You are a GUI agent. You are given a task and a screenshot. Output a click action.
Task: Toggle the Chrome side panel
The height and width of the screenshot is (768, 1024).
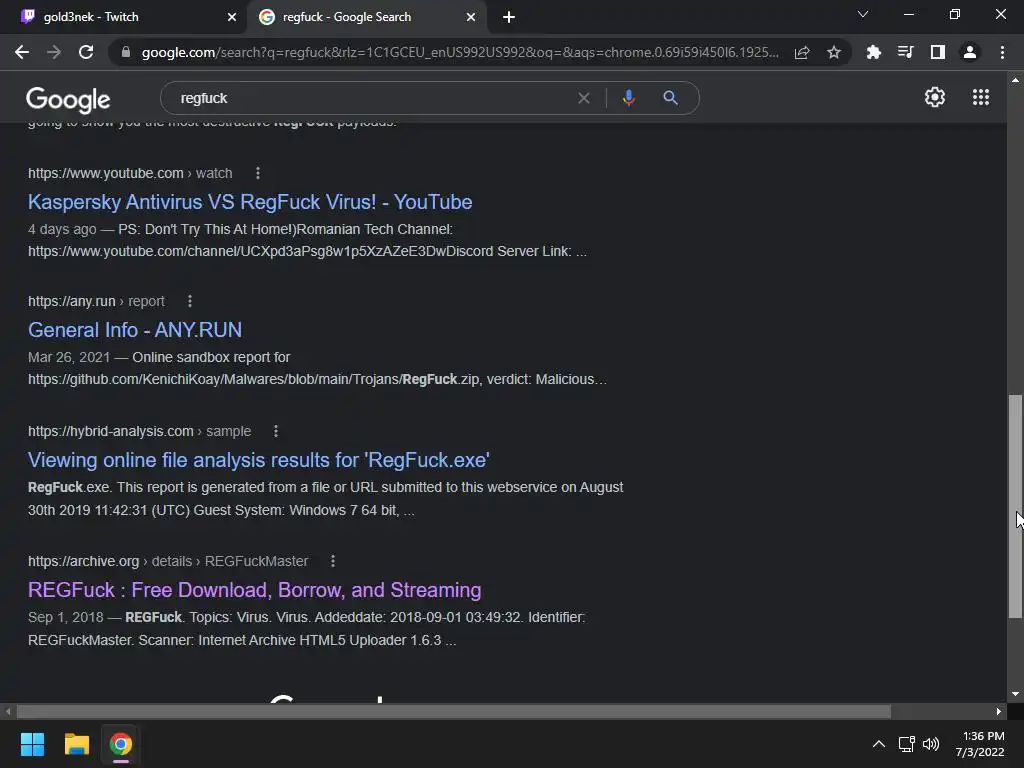(x=938, y=52)
